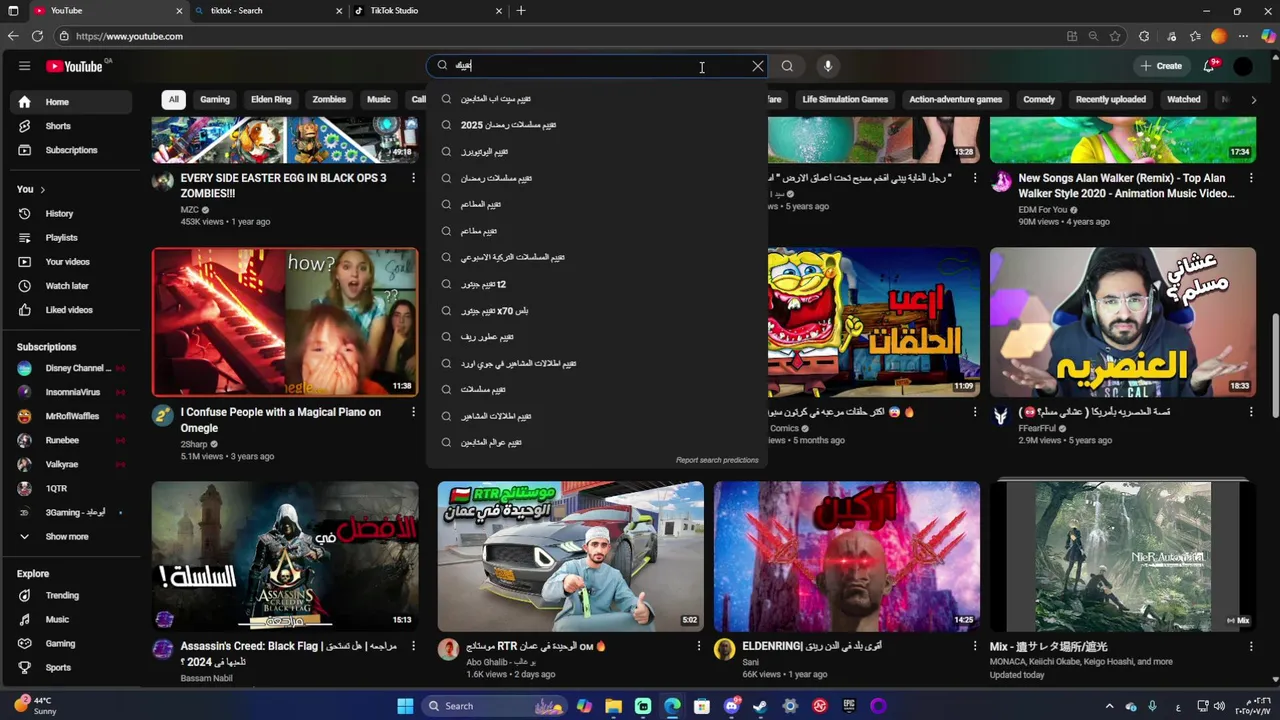Select the All filter chip
1280x720 pixels.
[173, 99]
